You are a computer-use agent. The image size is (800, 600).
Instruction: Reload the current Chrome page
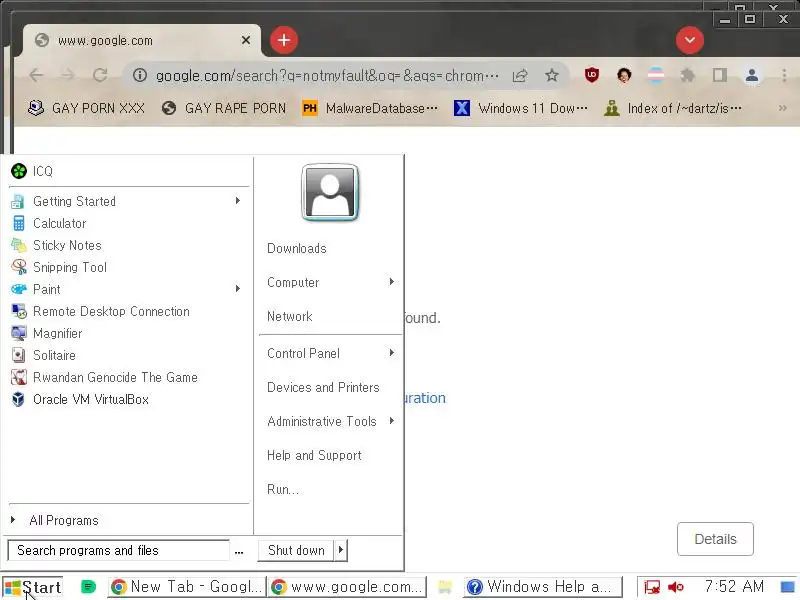click(100, 76)
